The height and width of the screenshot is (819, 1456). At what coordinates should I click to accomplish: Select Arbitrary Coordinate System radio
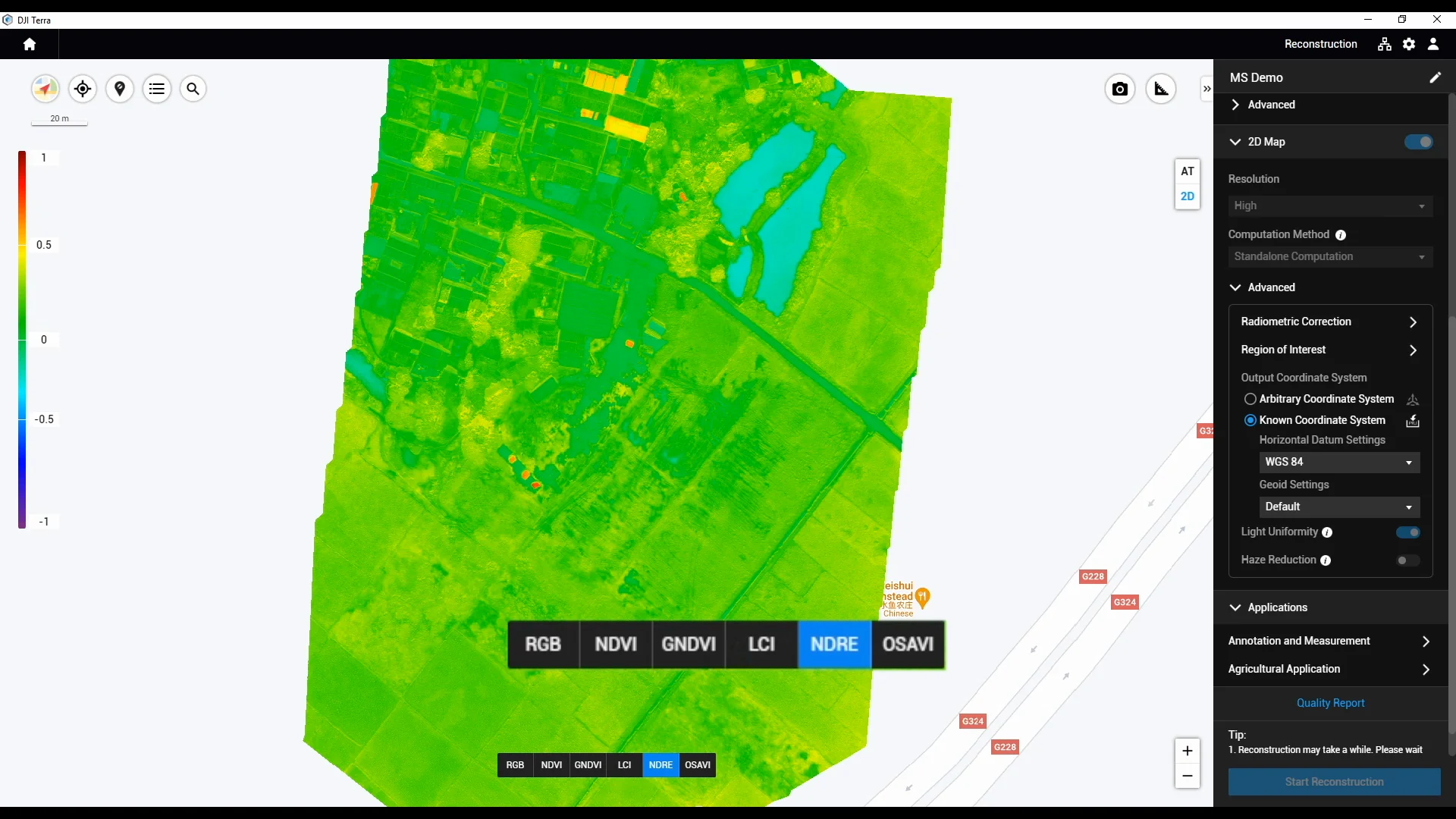coord(1250,399)
